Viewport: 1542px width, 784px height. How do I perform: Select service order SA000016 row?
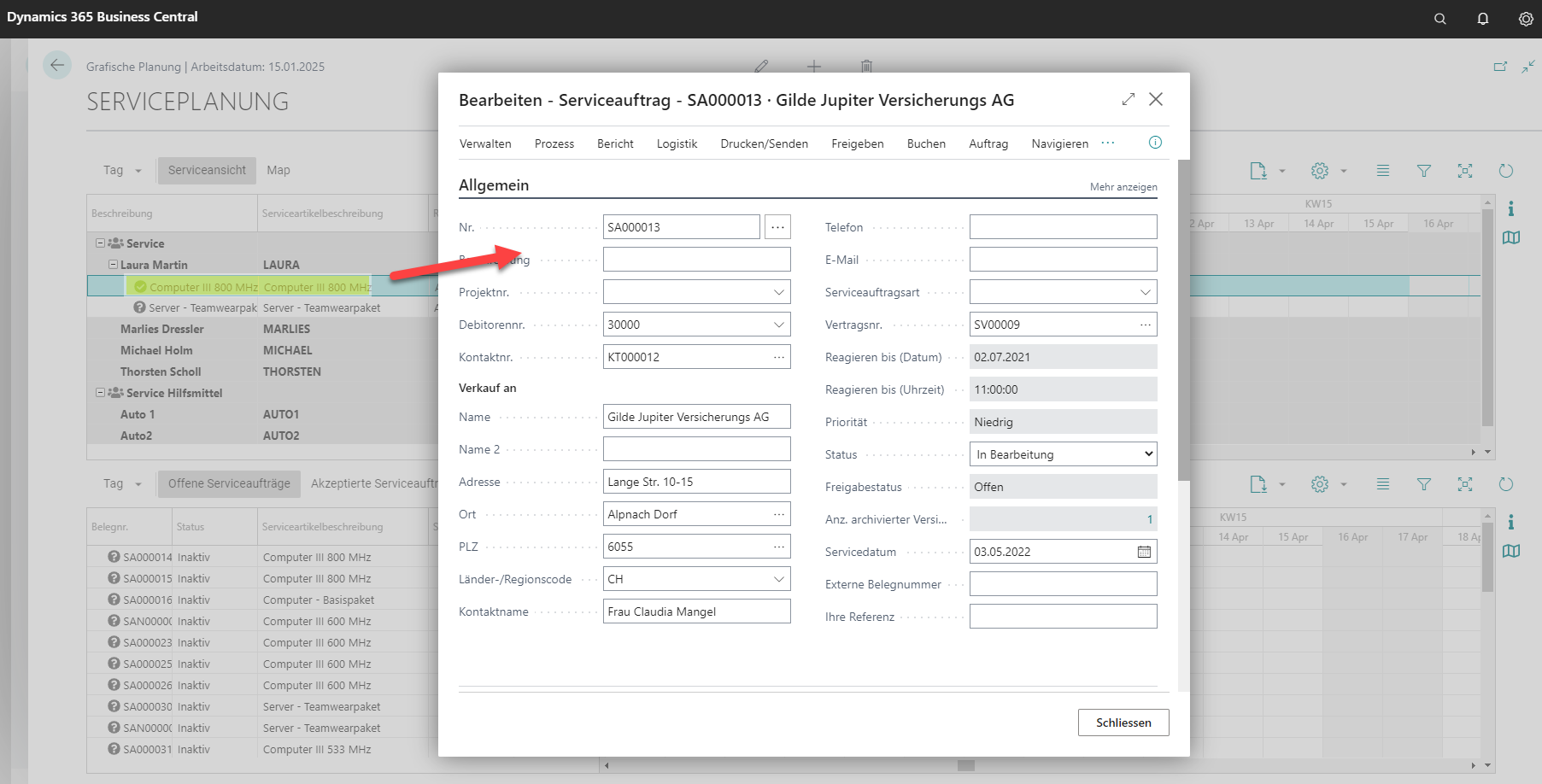coord(262,600)
